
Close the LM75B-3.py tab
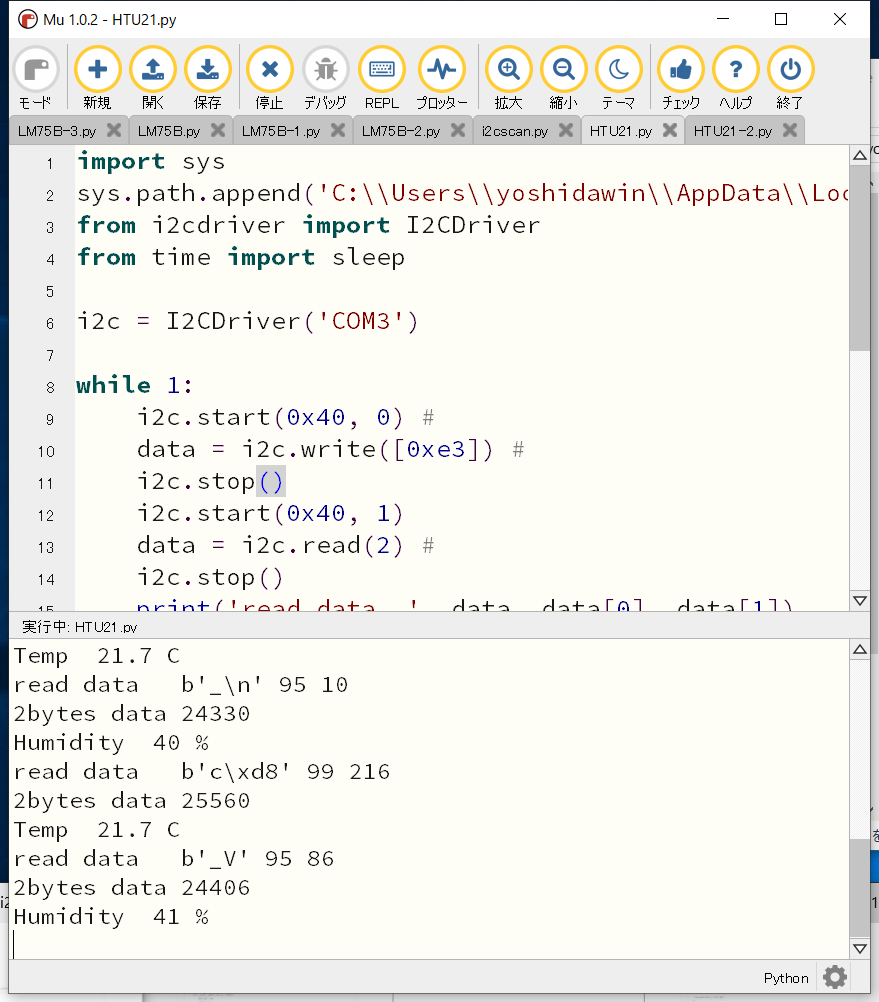point(114,130)
